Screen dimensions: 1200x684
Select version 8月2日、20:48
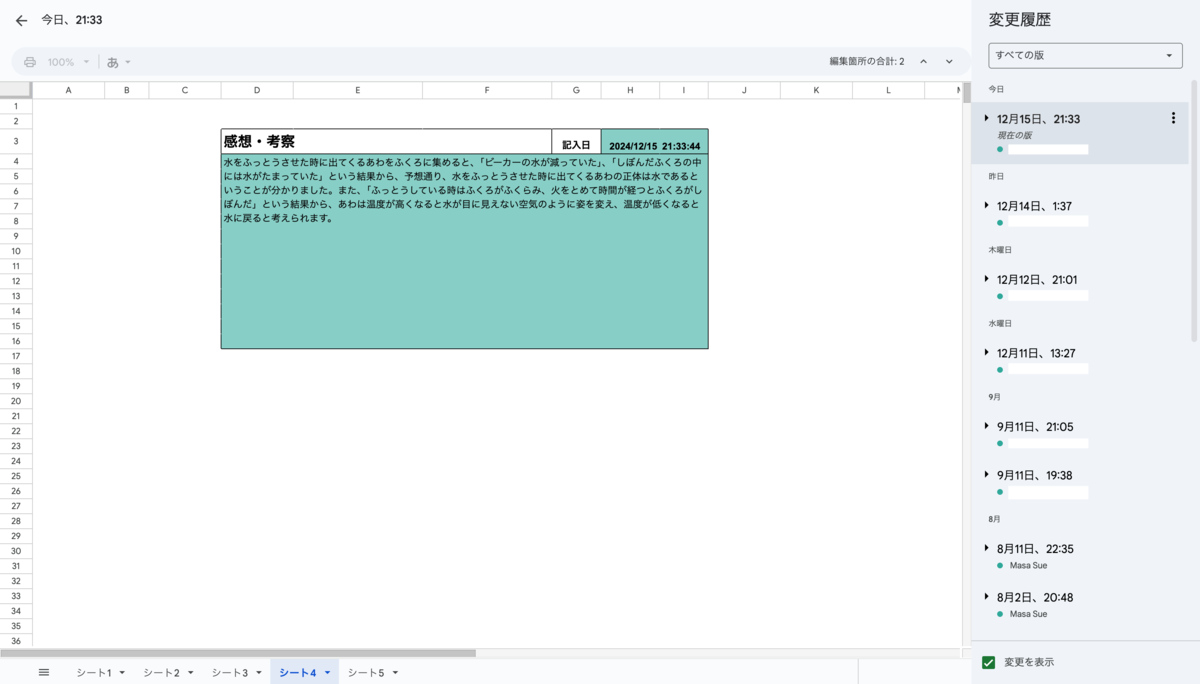coord(1035,597)
